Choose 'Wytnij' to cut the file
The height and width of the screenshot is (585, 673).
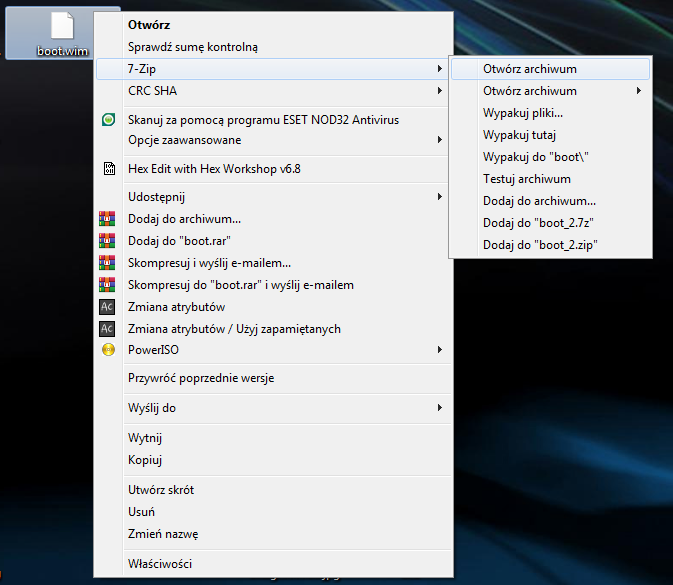tap(274, 438)
